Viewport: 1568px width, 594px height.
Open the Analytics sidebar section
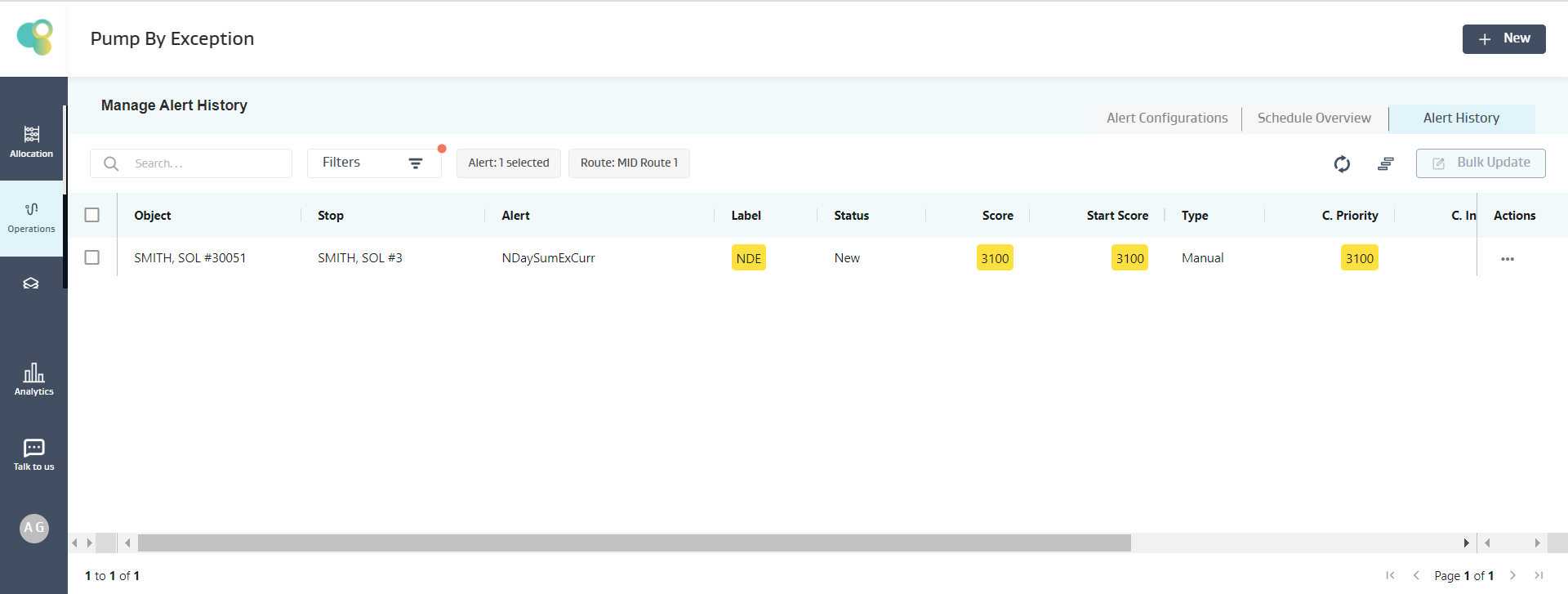coord(33,379)
